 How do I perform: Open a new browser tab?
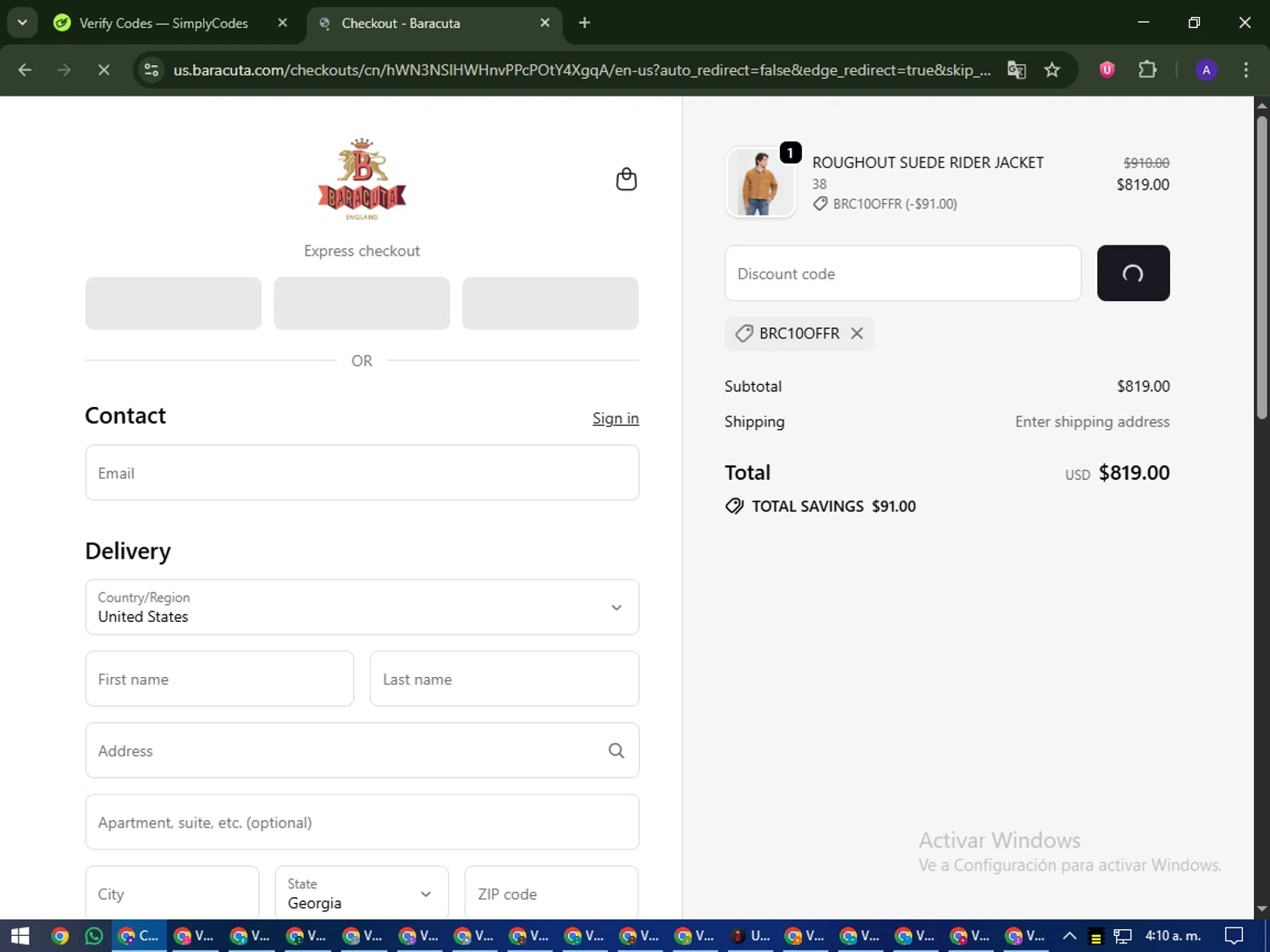[584, 23]
